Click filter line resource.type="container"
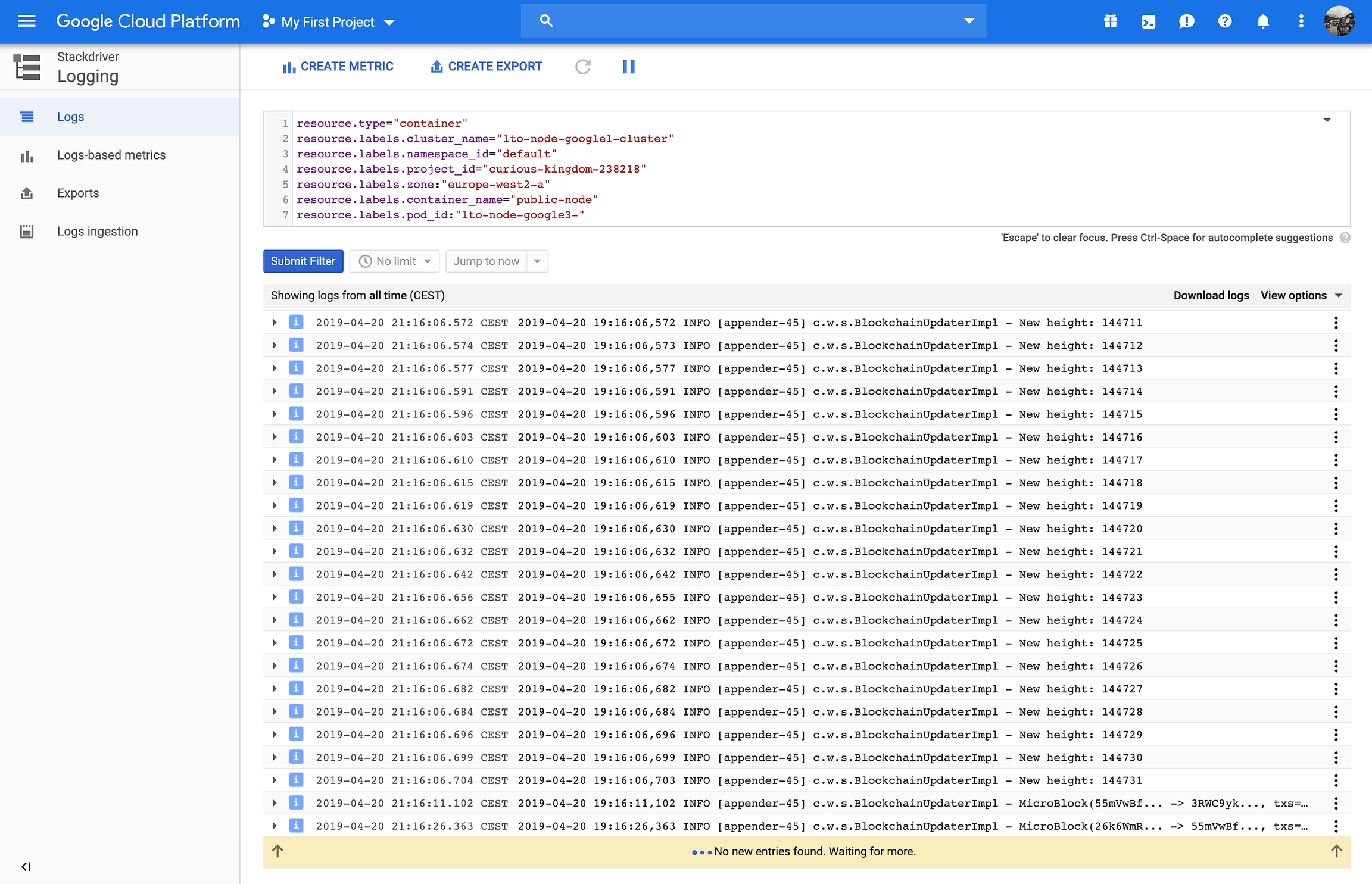This screenshot has width=1372, height=884. coord(382,123)
